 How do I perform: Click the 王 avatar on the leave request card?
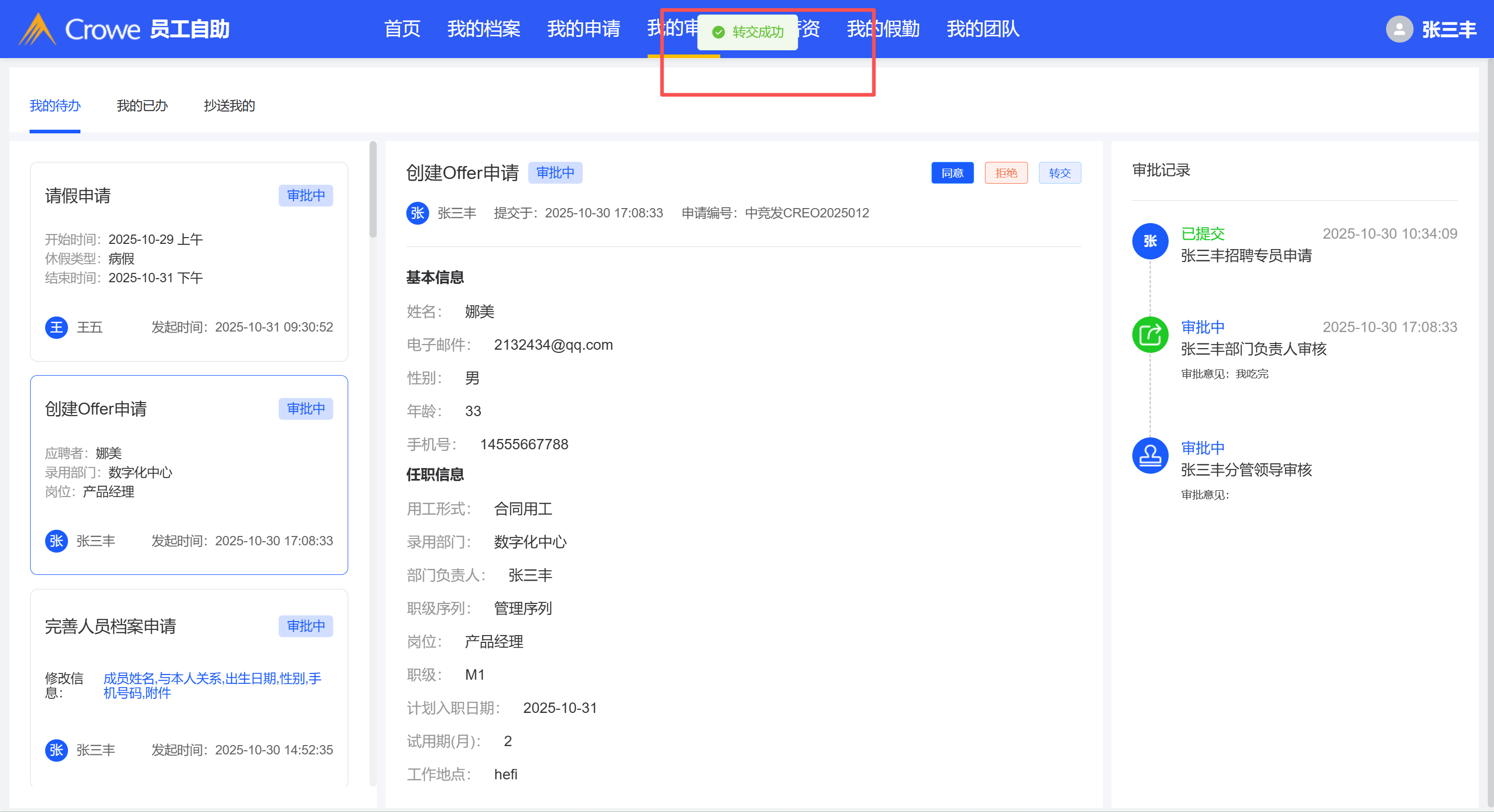pos(56,327)
